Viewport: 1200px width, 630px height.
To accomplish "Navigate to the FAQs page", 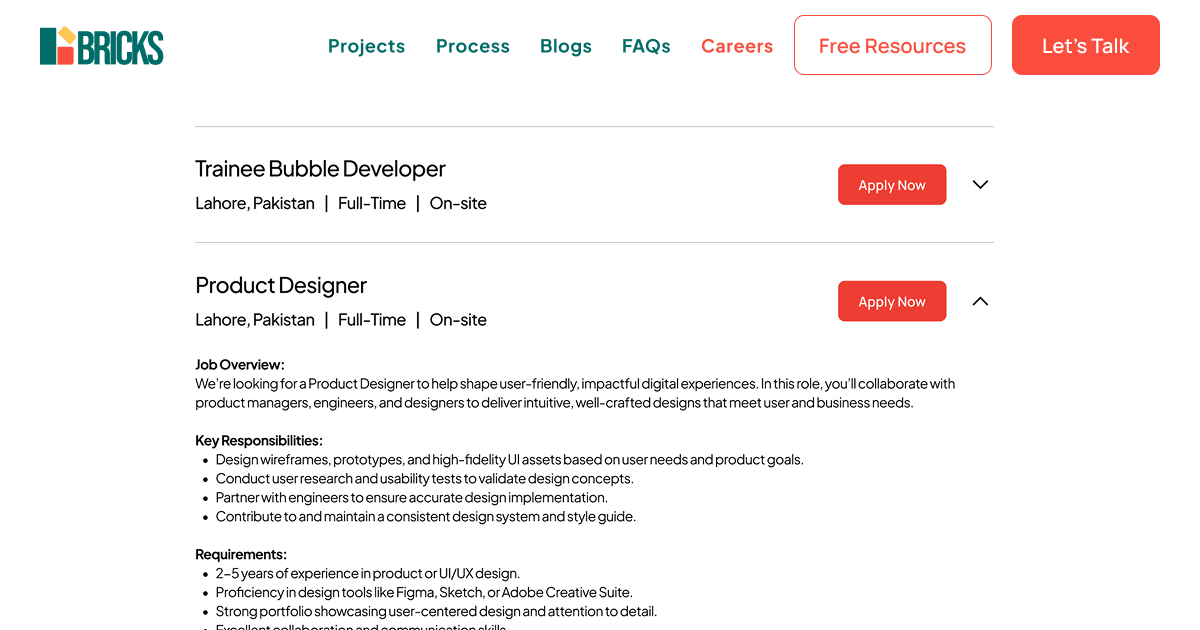I will click(646, 46).
